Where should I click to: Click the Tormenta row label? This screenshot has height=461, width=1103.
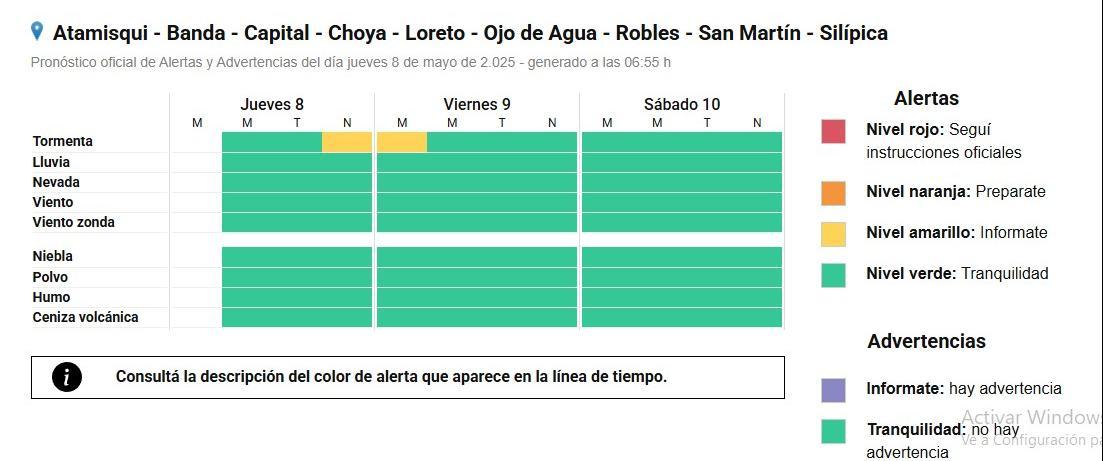[x=62, y=141]
